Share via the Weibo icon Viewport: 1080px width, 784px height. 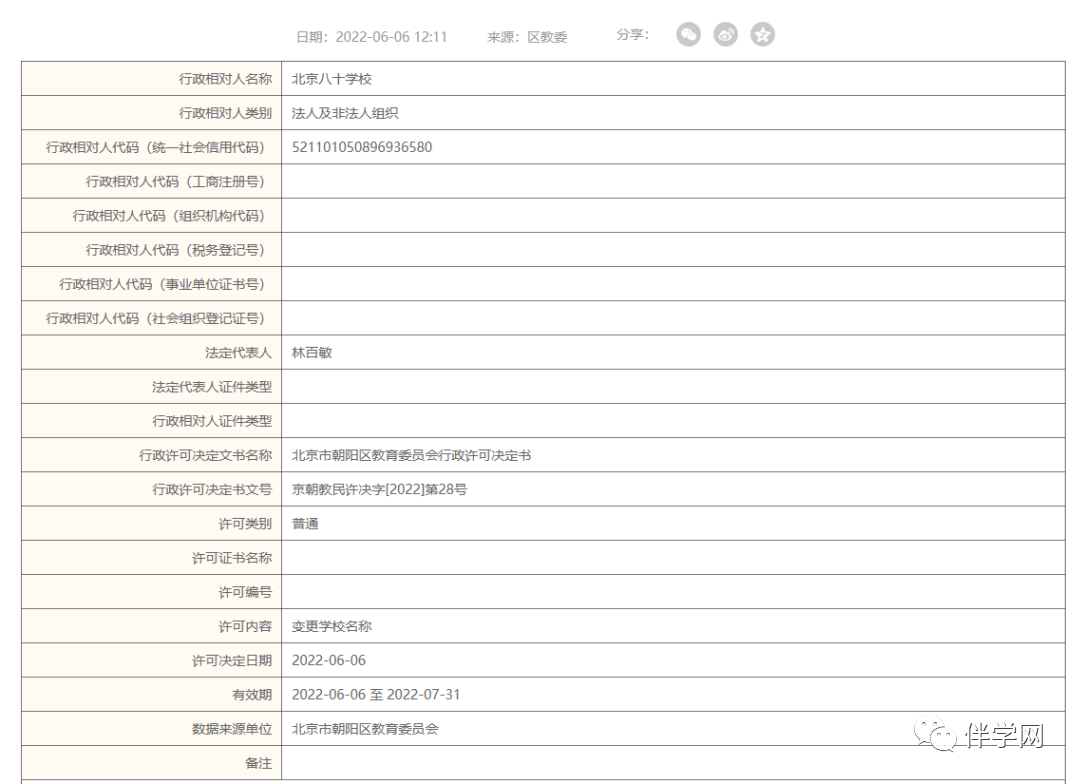tap(725, 34)
